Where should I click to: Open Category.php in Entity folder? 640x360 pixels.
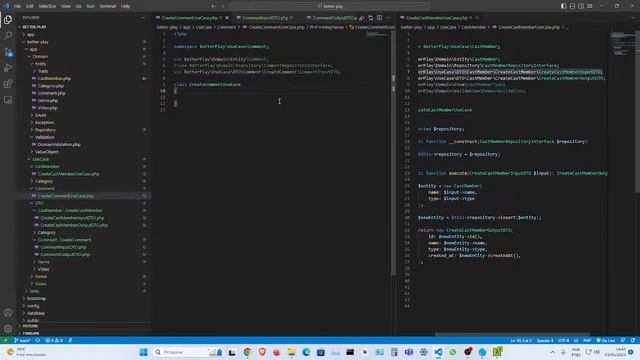tap(51, 86)
